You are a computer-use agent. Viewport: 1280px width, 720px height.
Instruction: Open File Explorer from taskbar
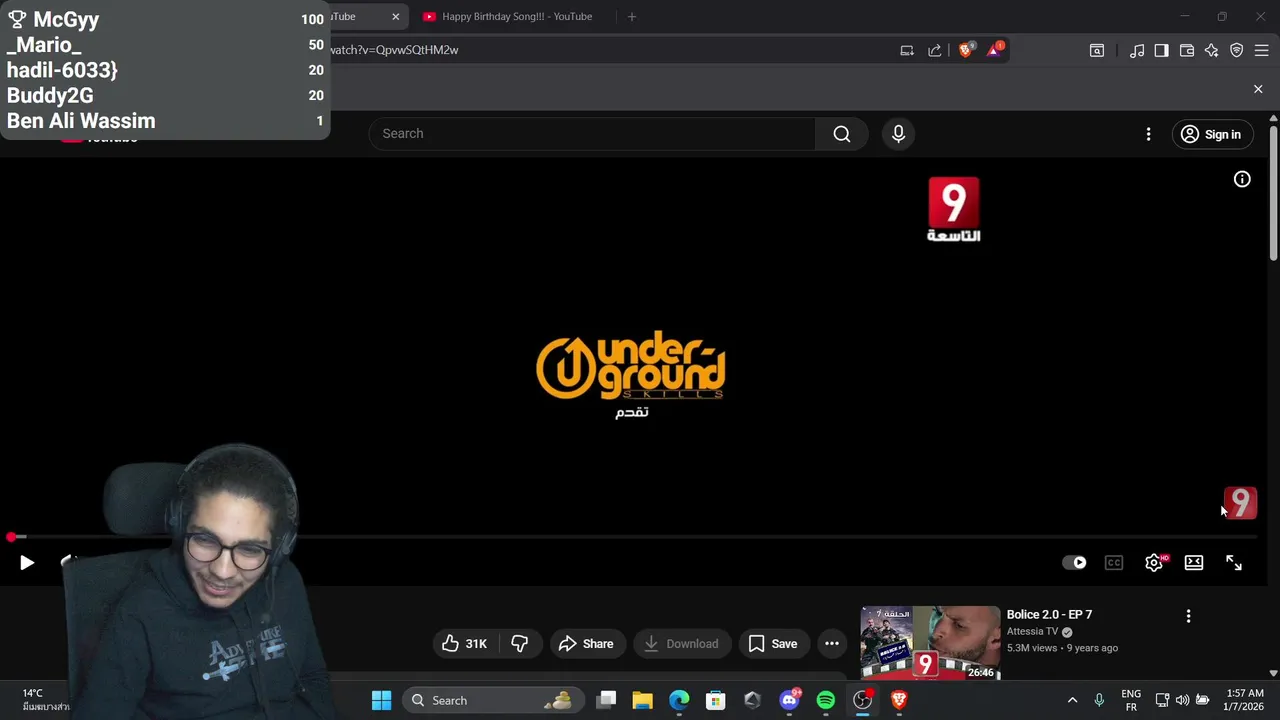(643, 700)
